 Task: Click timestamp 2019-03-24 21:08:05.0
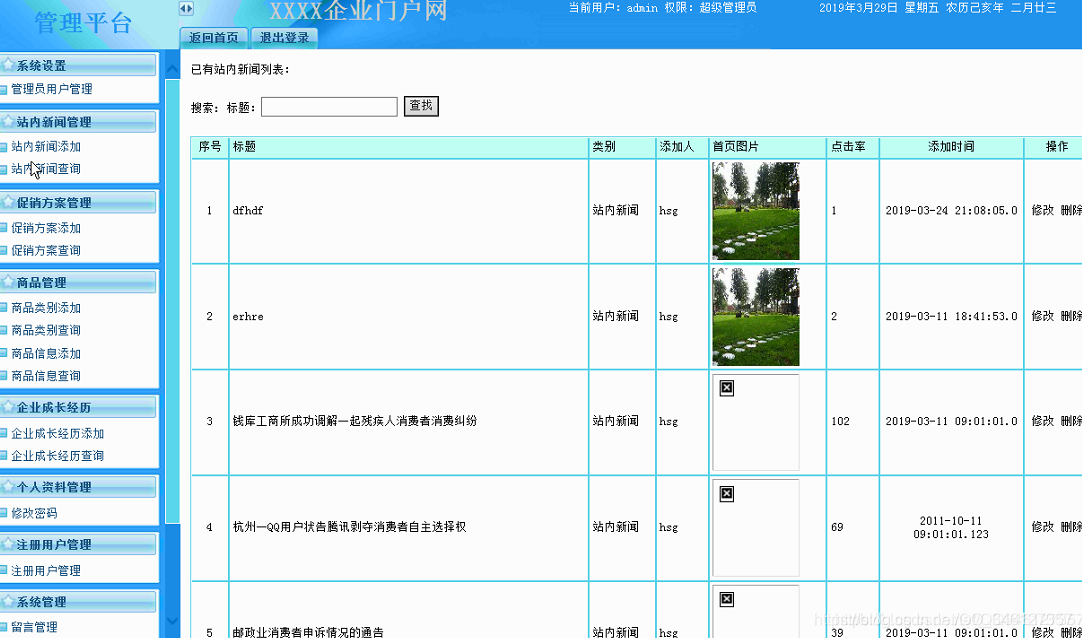(952, 210)
